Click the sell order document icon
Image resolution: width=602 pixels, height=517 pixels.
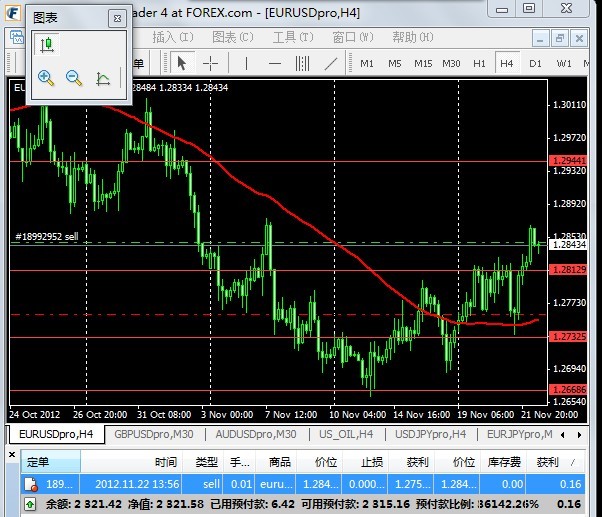click(31, 484)
